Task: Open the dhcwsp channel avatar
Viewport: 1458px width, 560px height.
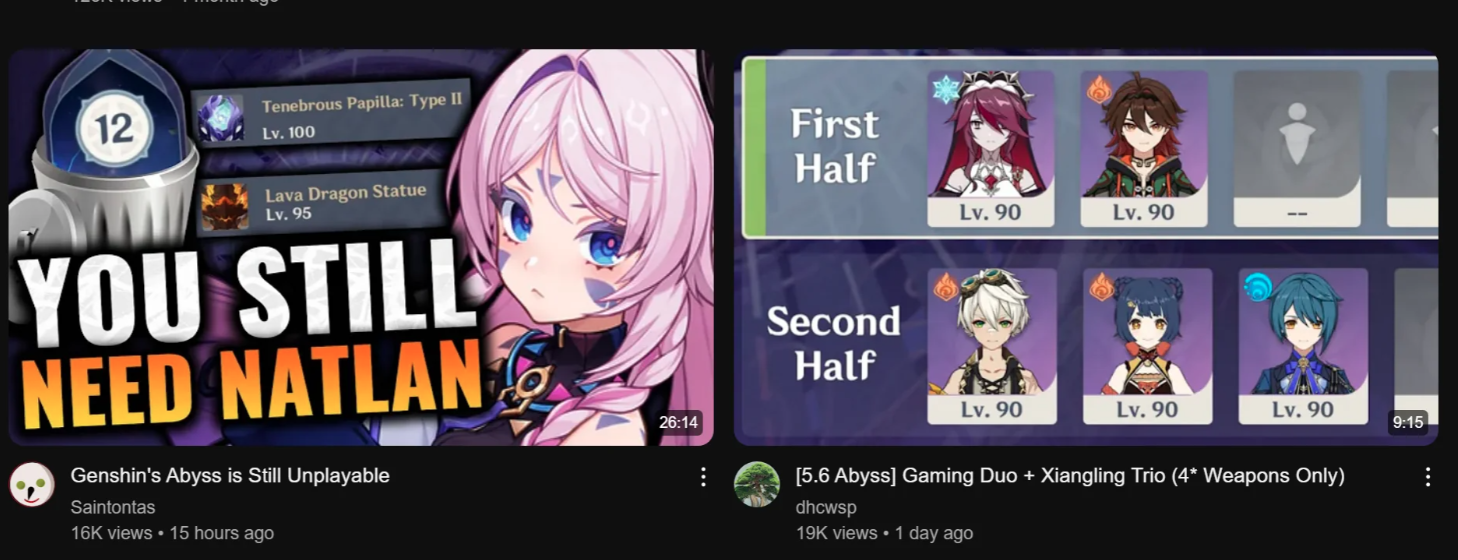Action: click(757, 484)
